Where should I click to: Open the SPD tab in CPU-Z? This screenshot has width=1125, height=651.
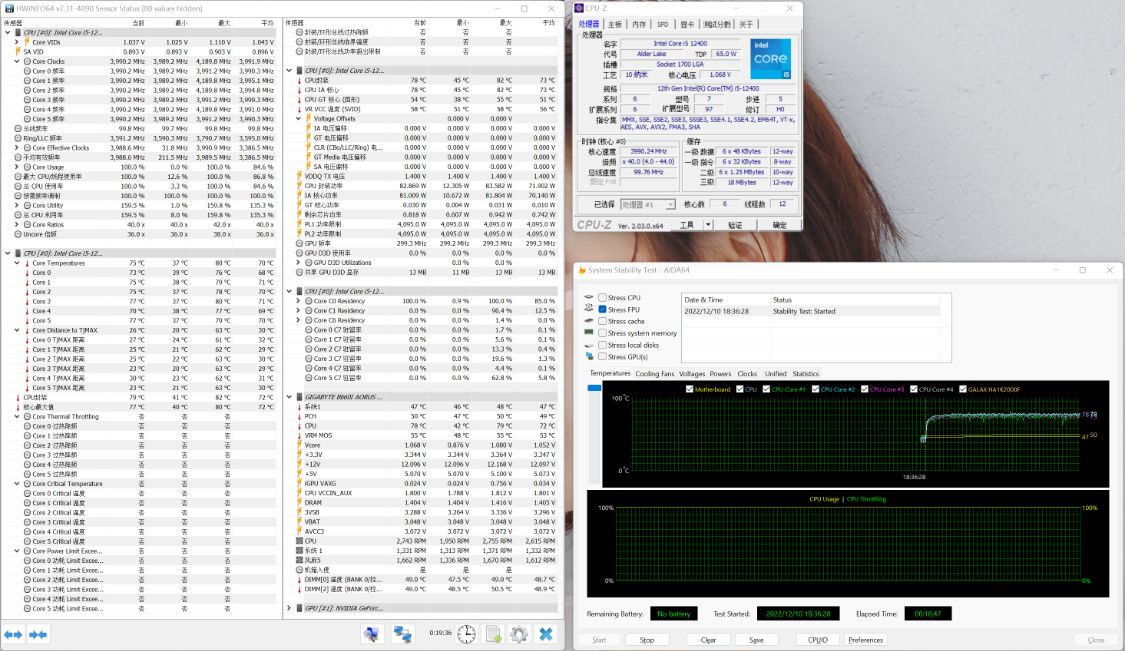[x=663, y=24]
